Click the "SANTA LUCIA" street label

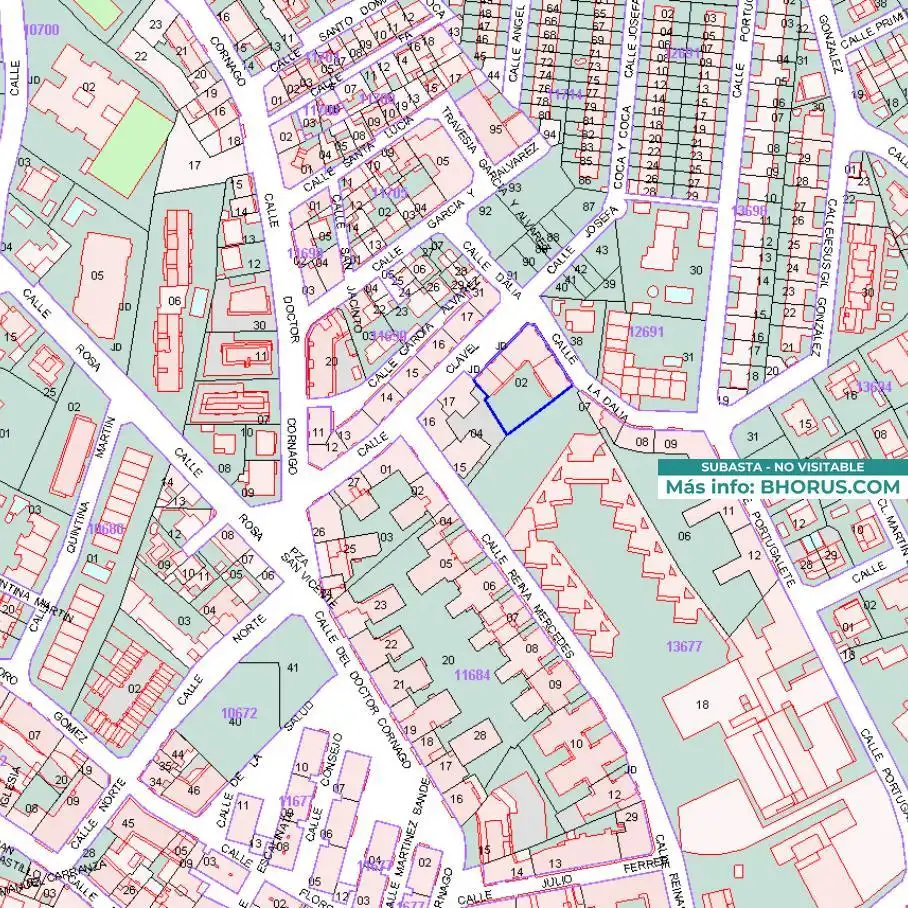pos(379,143)
